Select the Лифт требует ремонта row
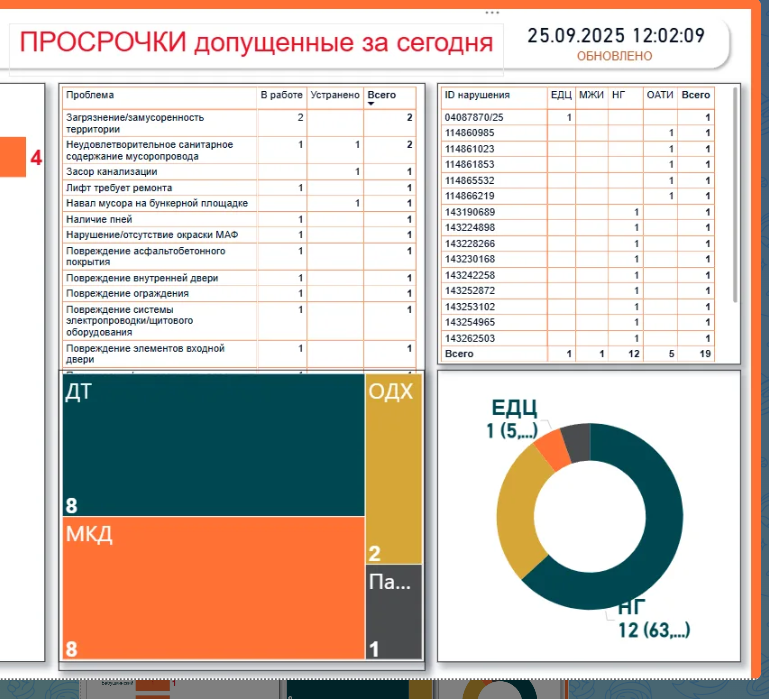This screenshot has width=769, height=699. coord(239,188)
